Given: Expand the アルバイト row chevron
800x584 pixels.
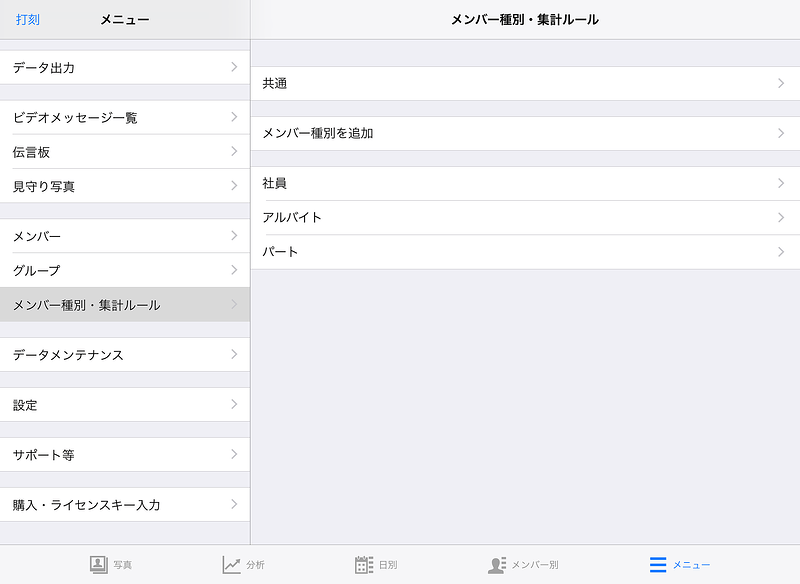Looking at the screenshot, I should tap(781, 217).
